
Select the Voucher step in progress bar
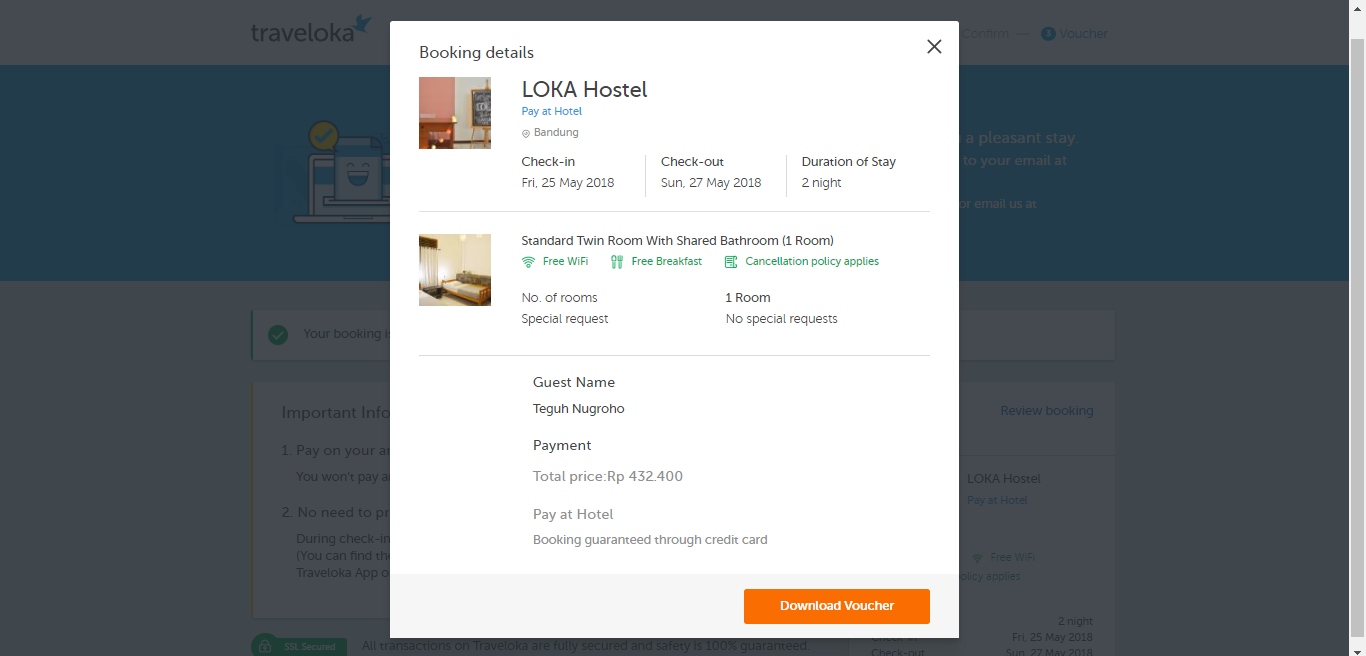(x=1075, y=34)
